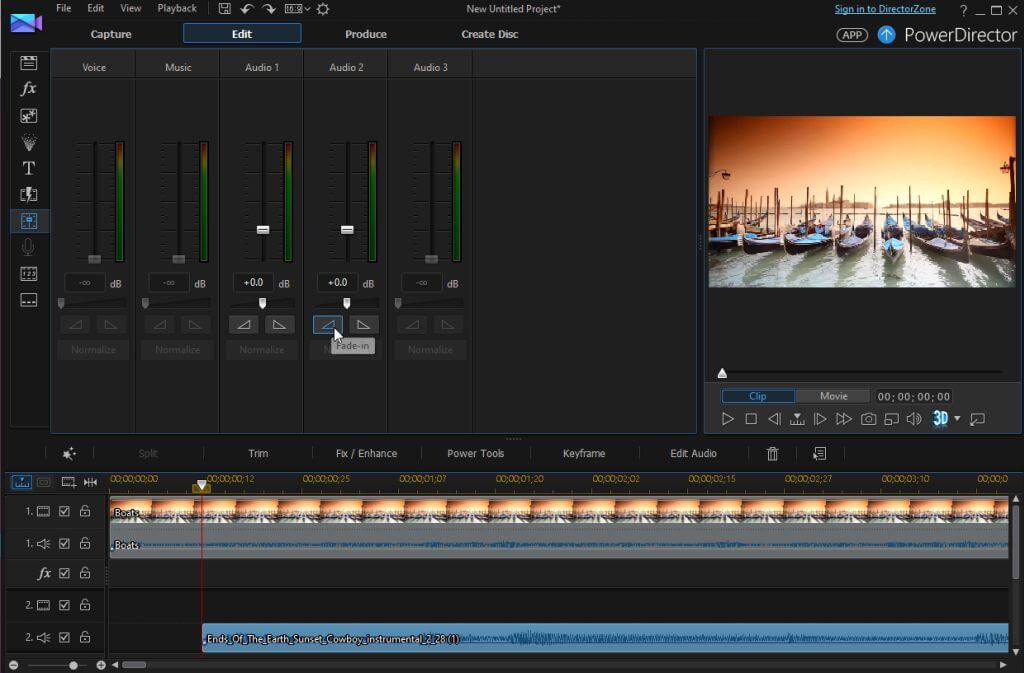Delete selected clip using trash icon
This screenshot has width=1024, height=673.
tap(772, 454)
